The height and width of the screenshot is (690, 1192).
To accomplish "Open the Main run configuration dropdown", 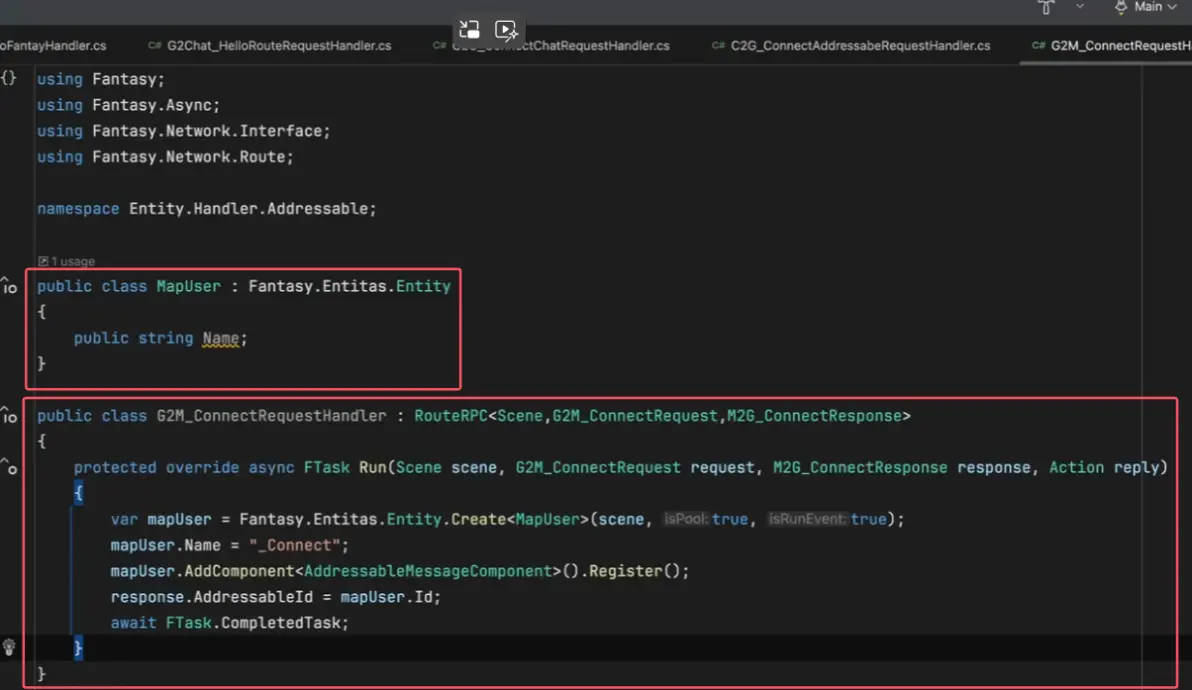I will point(1146,7).
